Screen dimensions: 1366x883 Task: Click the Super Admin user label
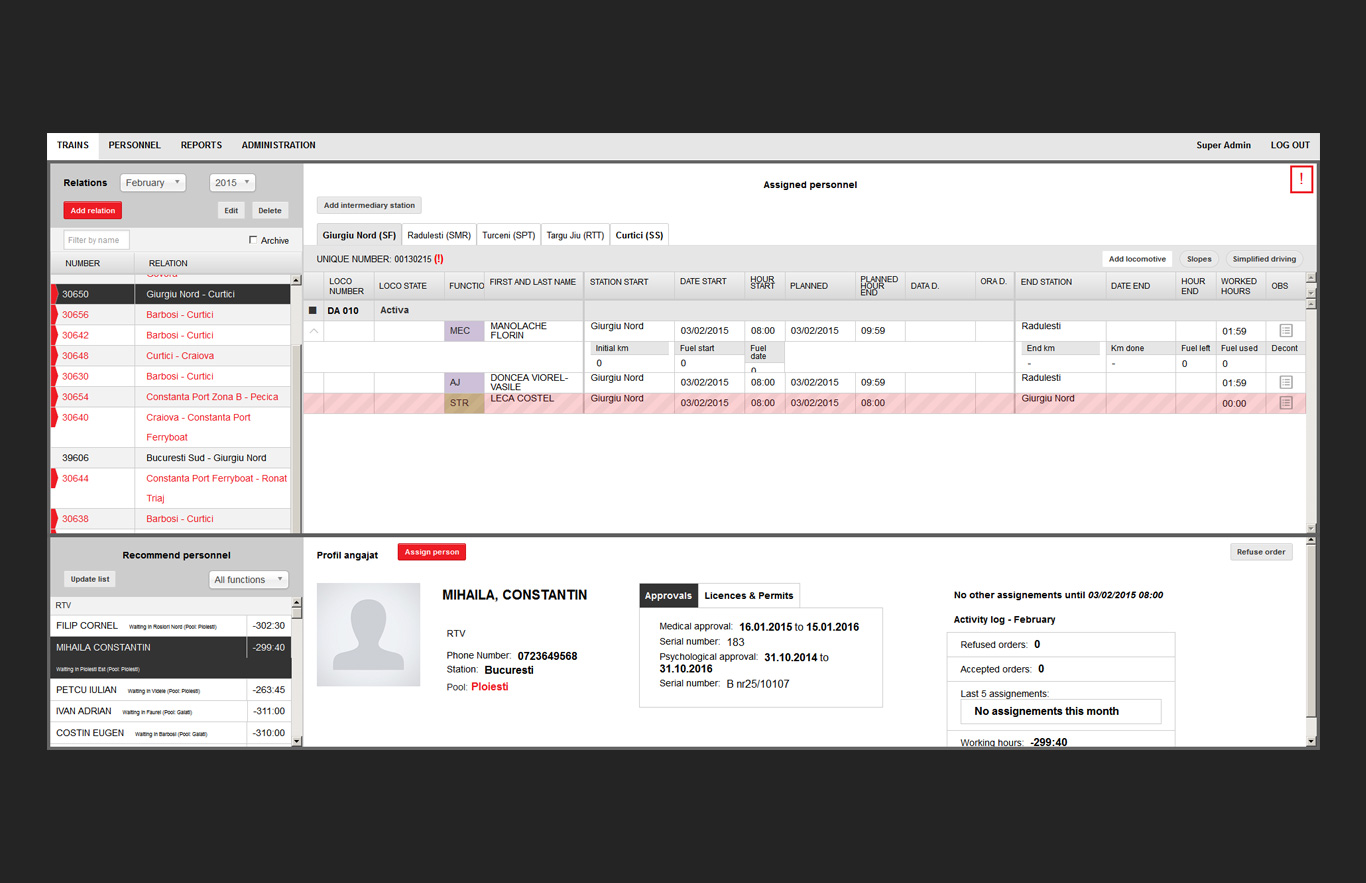pyautogui.click(x=1223, y=145)
